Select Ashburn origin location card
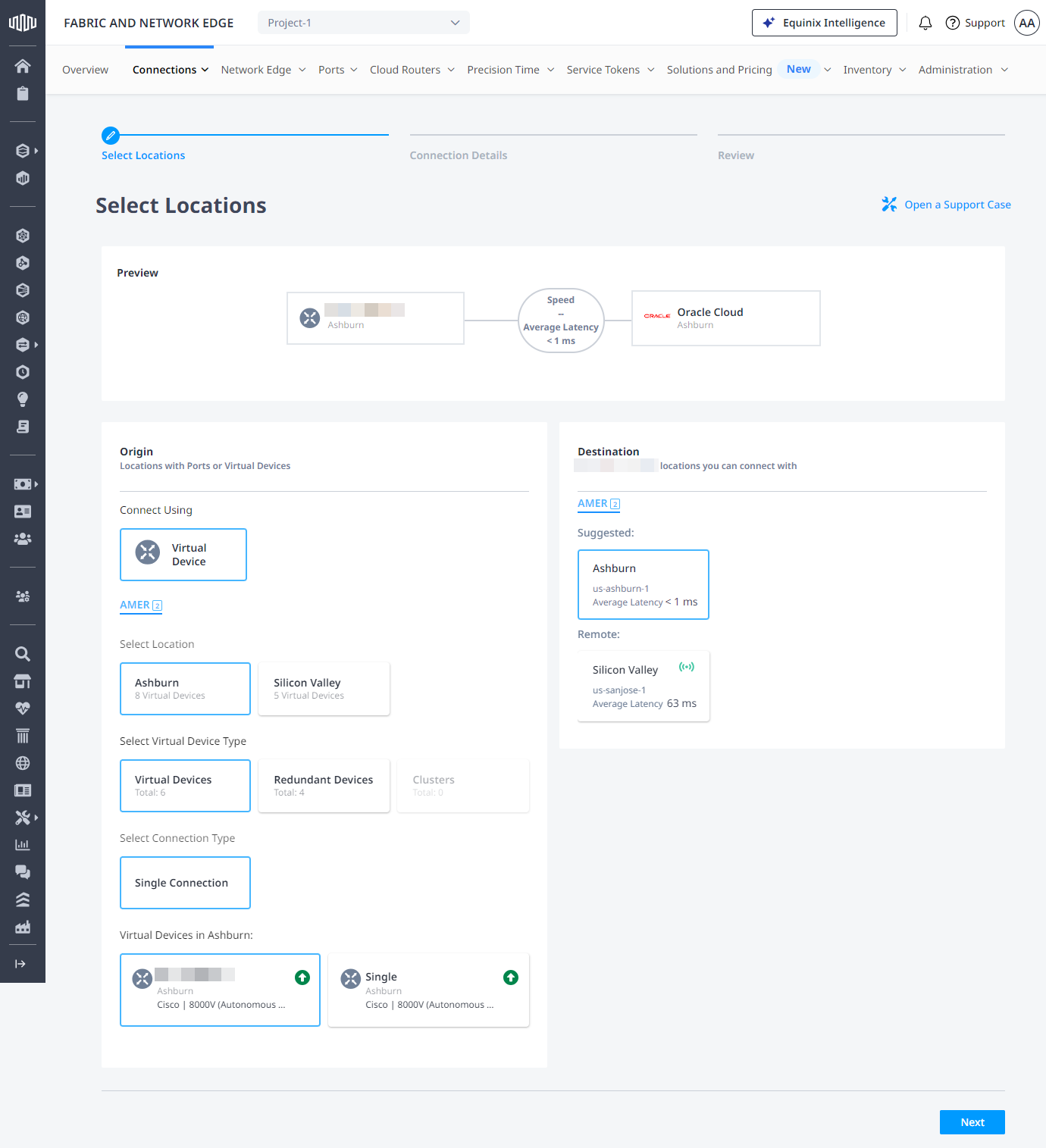 (x=185, y=689)
